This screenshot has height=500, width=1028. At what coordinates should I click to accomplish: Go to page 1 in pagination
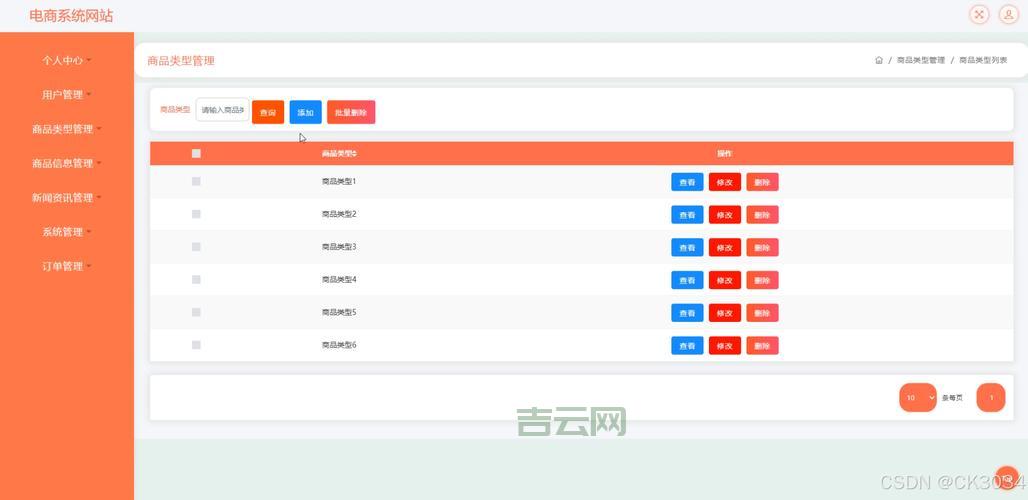[x=990, y=398]
